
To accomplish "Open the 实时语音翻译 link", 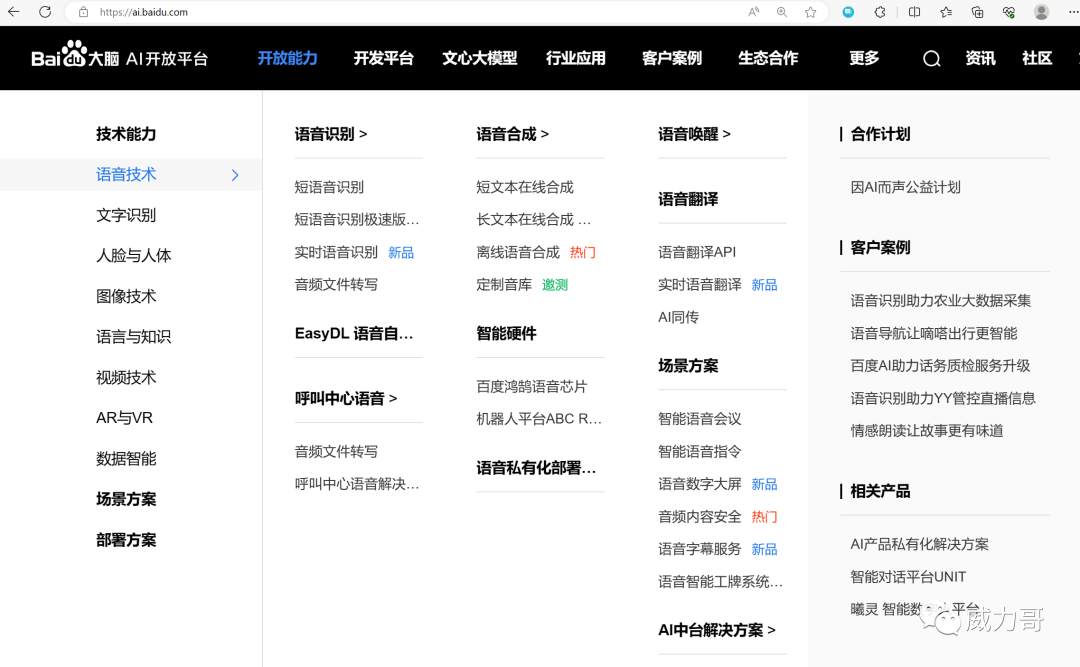I will point(700,285).
